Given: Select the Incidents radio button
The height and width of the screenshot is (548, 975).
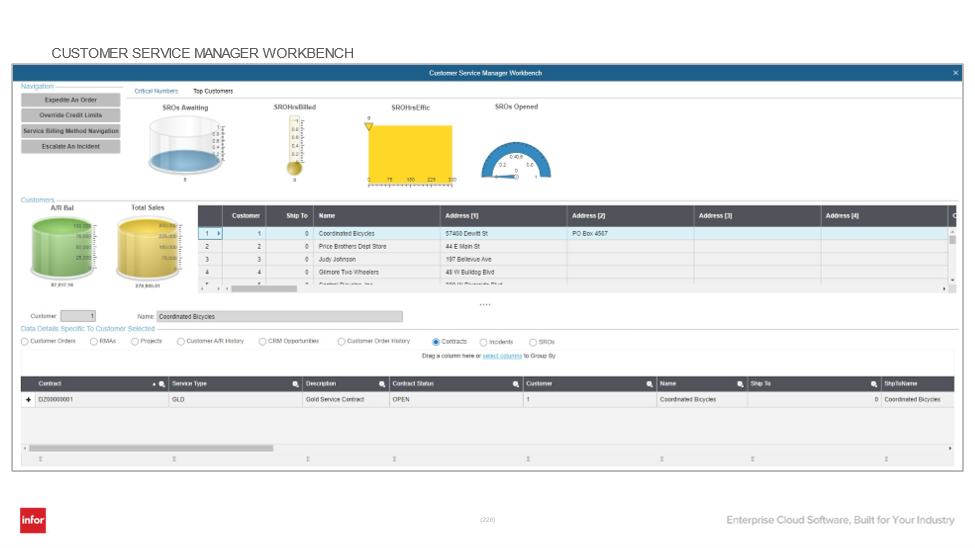Looking at the screenshot, I should pos(483,342).
